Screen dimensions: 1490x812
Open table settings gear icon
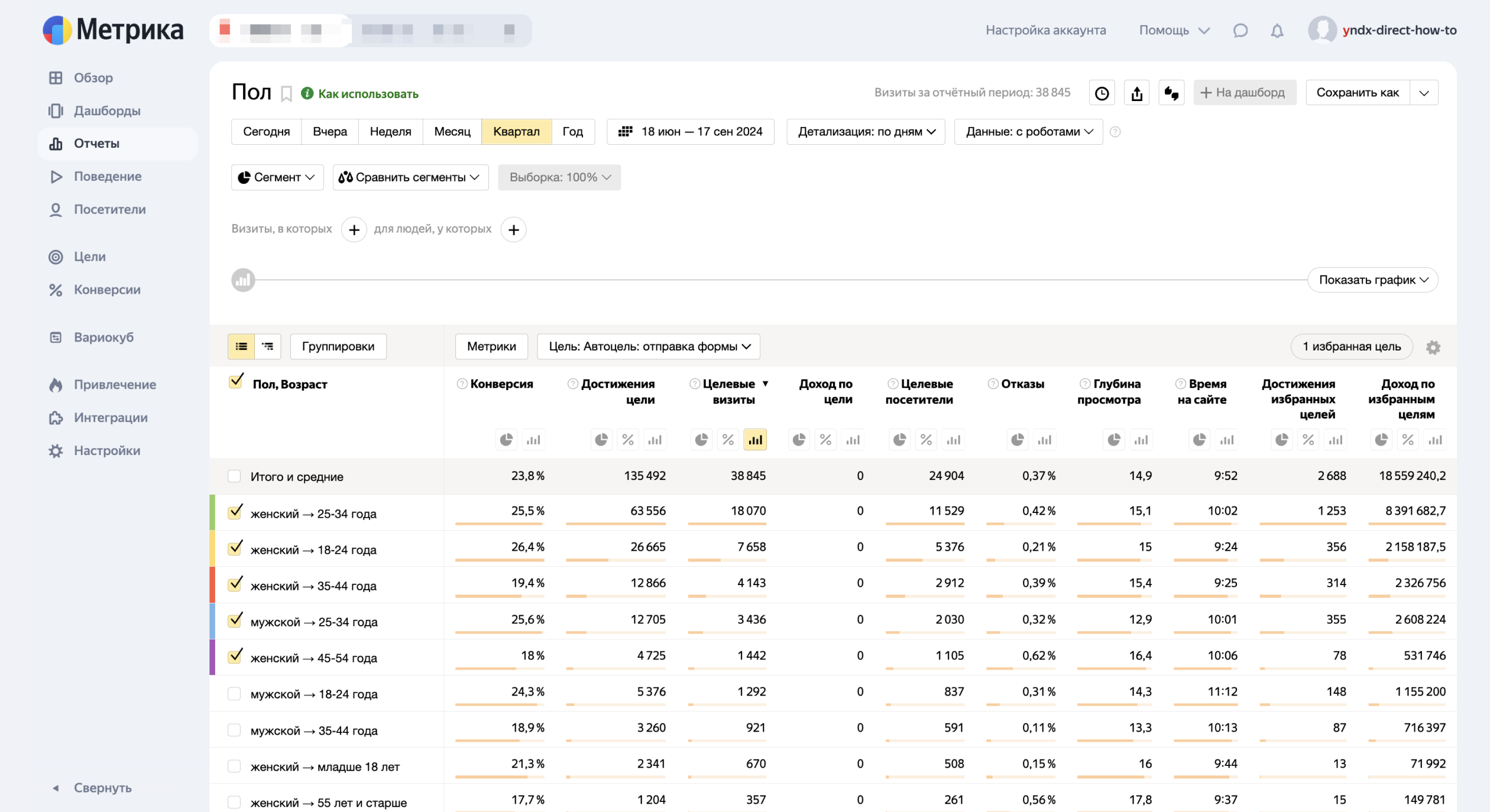1433,347
